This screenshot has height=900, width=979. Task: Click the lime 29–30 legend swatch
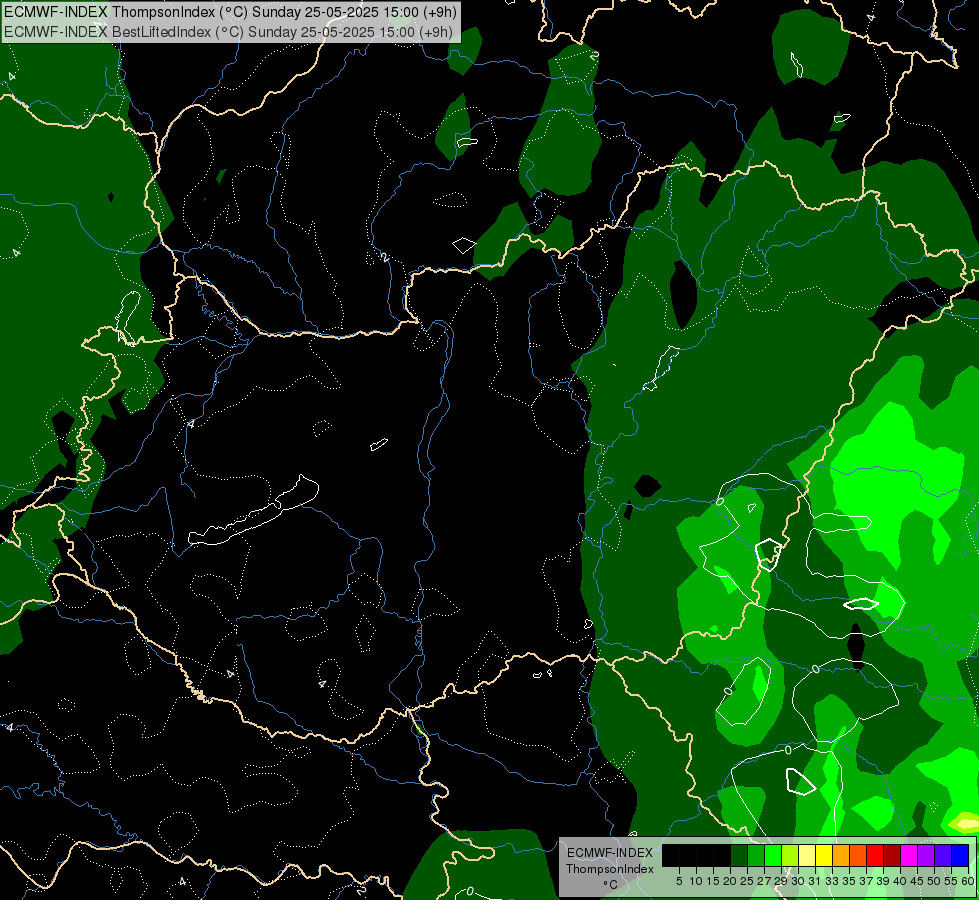point(790,855)
